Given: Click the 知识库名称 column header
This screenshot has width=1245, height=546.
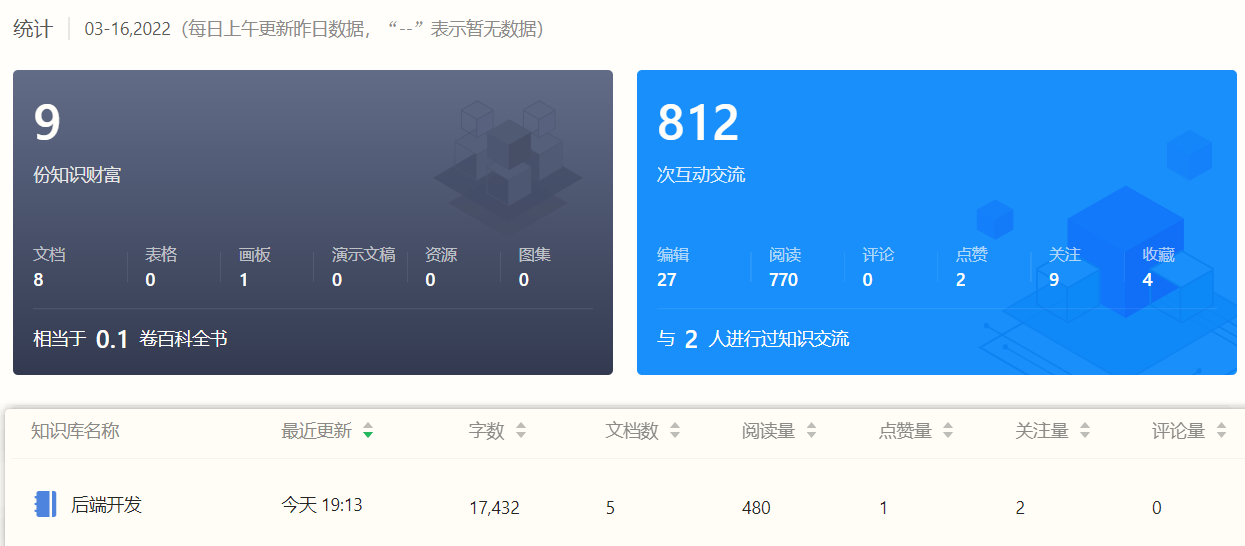Looking at the screenshot, I should tap(75, 431).
